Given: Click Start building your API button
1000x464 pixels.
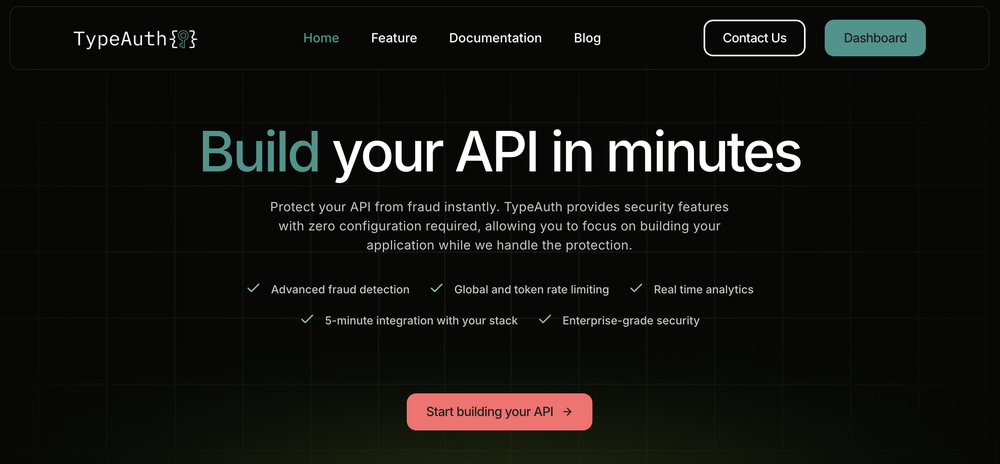Looking at the screenshot, I should click(499, 412).
